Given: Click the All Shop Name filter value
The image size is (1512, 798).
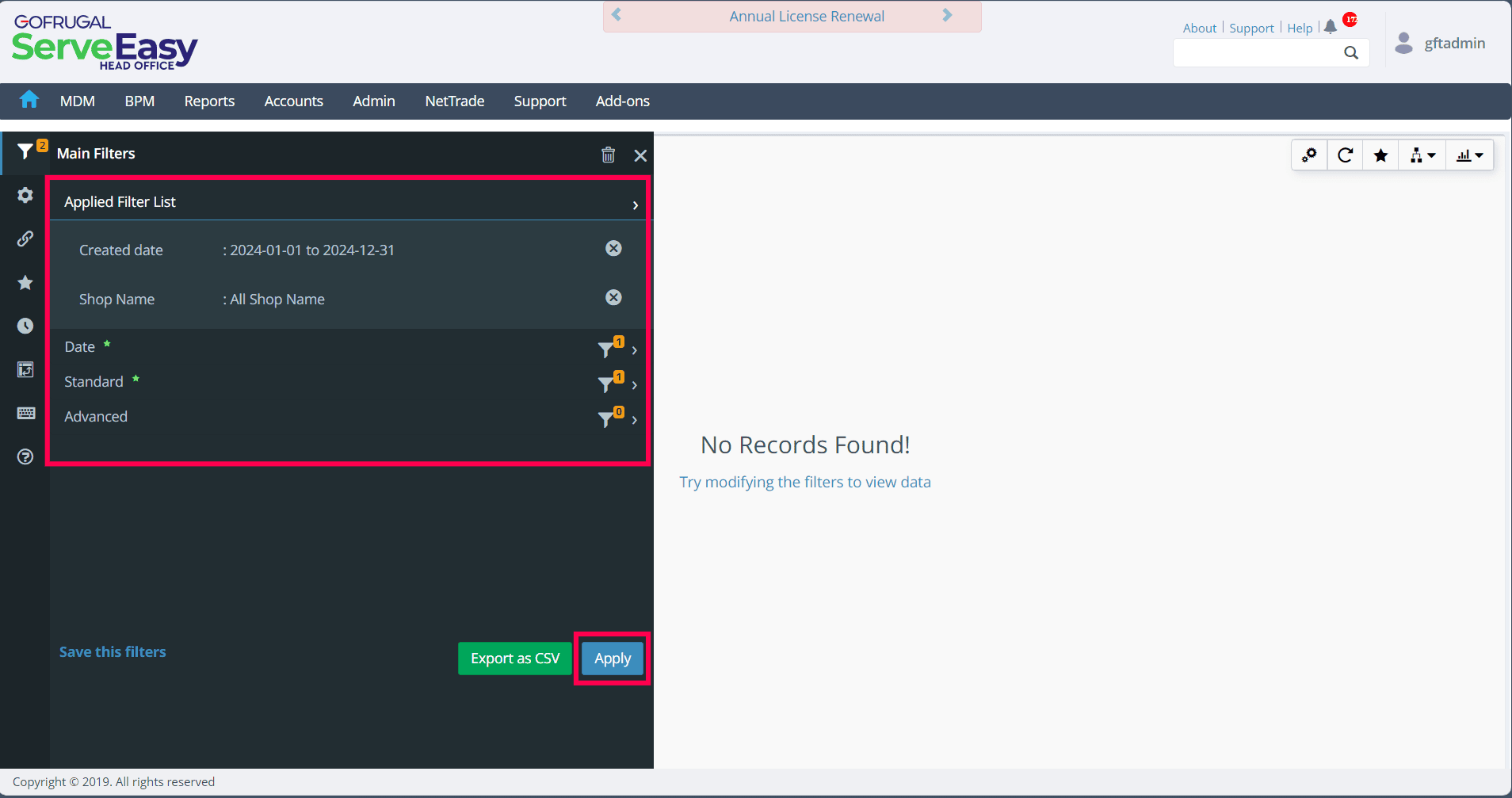Looking at the screenshot, I should (277, 299).
